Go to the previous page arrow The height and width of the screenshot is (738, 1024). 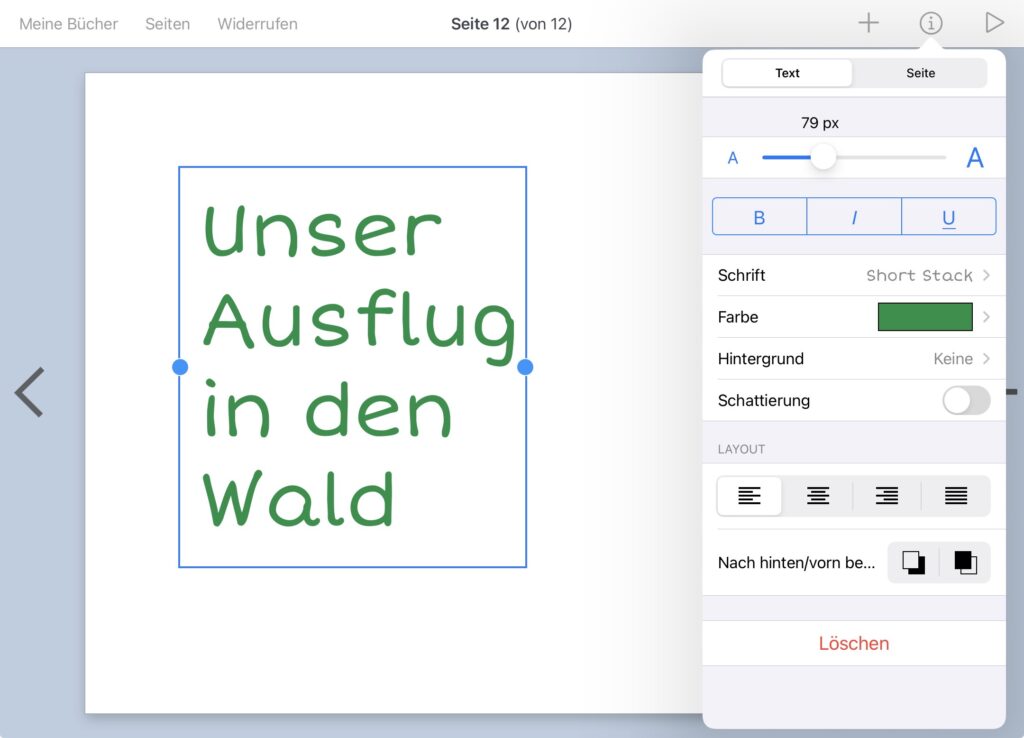click(x=29, y=392)
